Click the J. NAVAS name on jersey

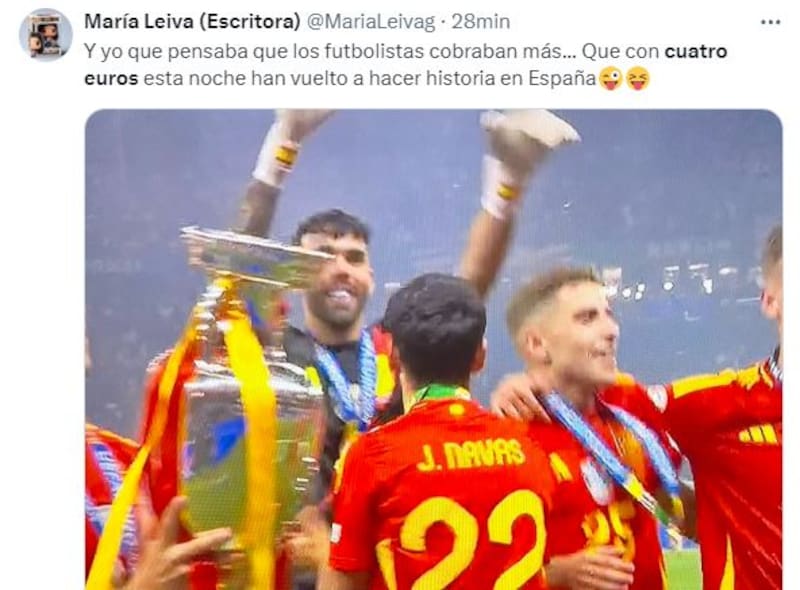click(470, 455)
